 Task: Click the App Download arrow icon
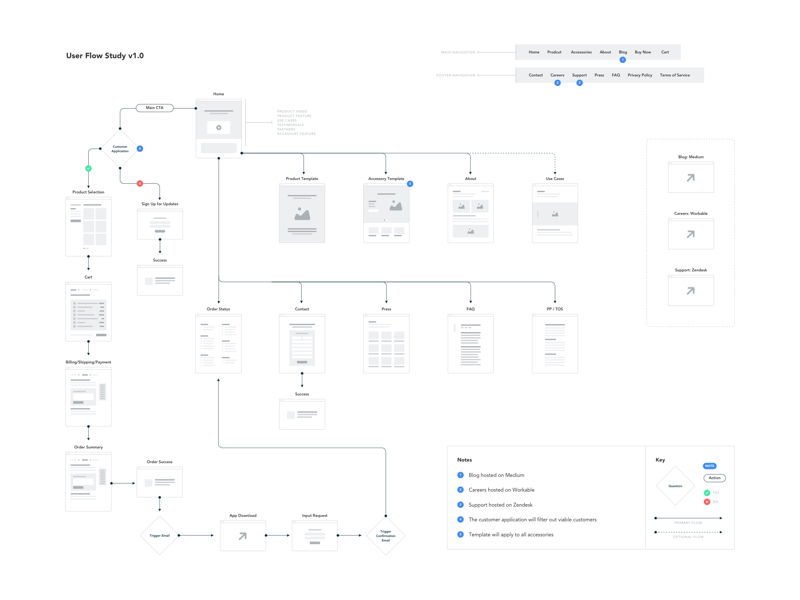pos(242,536)
